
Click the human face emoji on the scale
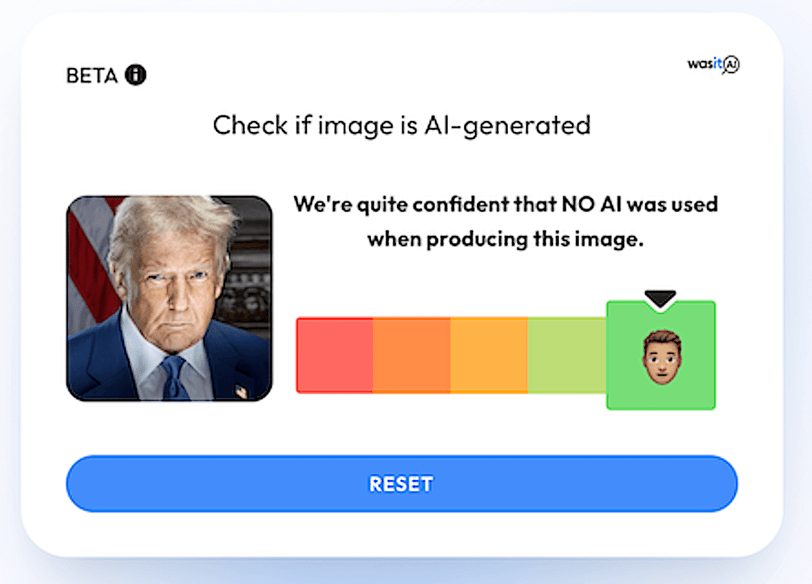click(x=662, y=357)
